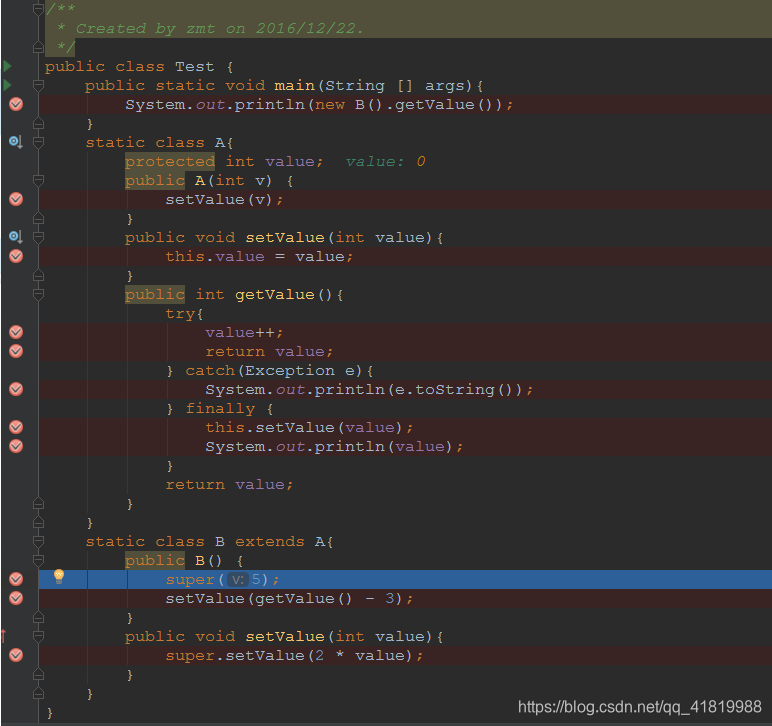
Task: Collapse the getValue method fold
Action: pyautogui.click(x=38, y=294)
